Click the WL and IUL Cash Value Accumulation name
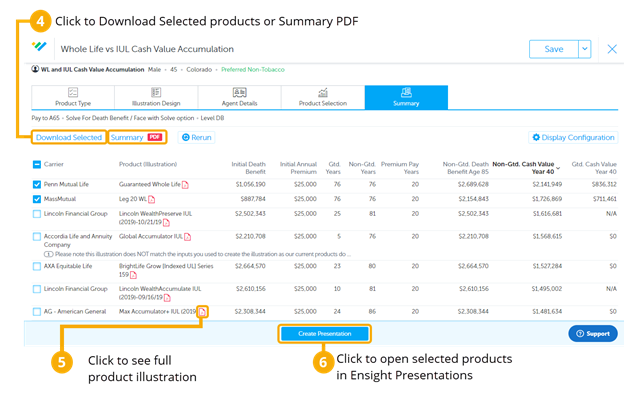624x402 pixels. click(92, 69)
